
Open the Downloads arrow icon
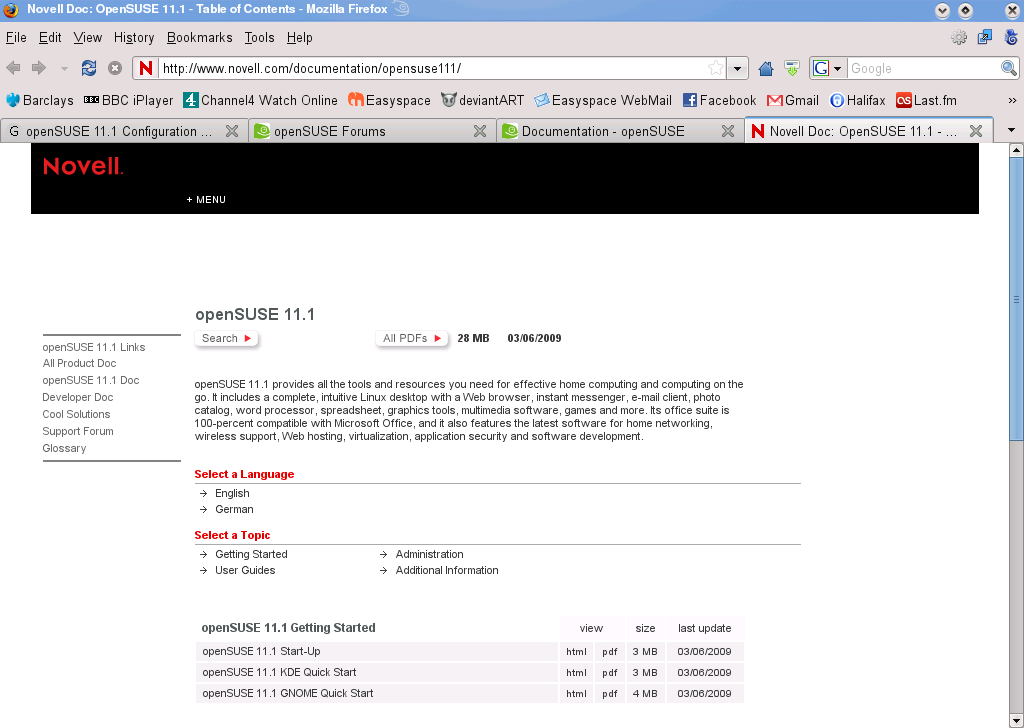point(792,68)
